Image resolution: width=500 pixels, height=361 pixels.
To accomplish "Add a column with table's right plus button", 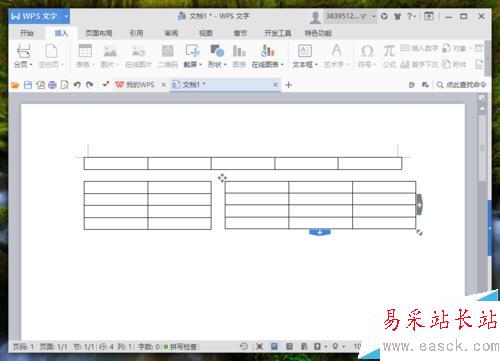I will pos(419,205).
